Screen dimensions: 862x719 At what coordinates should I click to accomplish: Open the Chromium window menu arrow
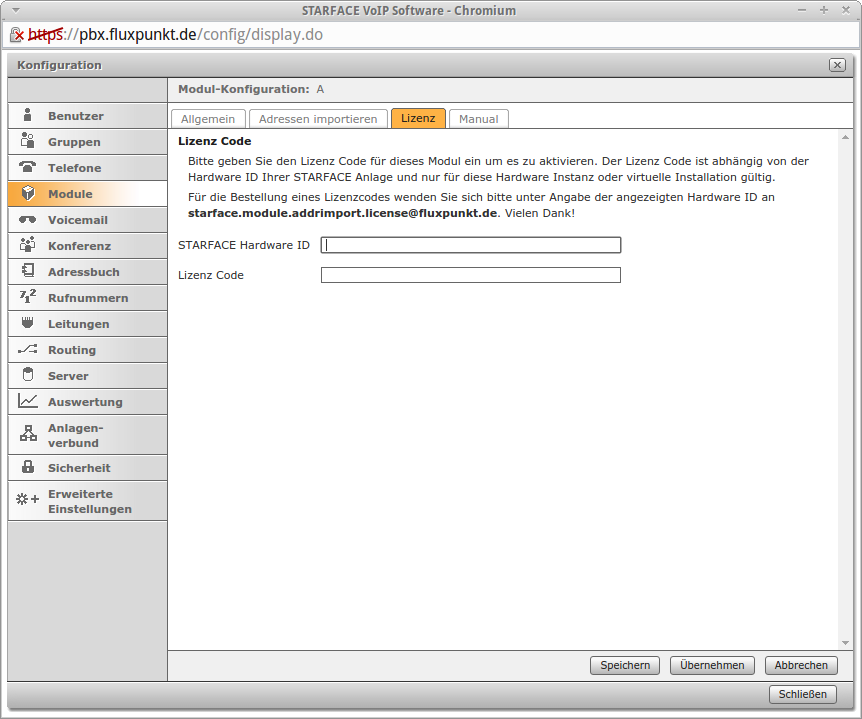click(x=16, y=10)
